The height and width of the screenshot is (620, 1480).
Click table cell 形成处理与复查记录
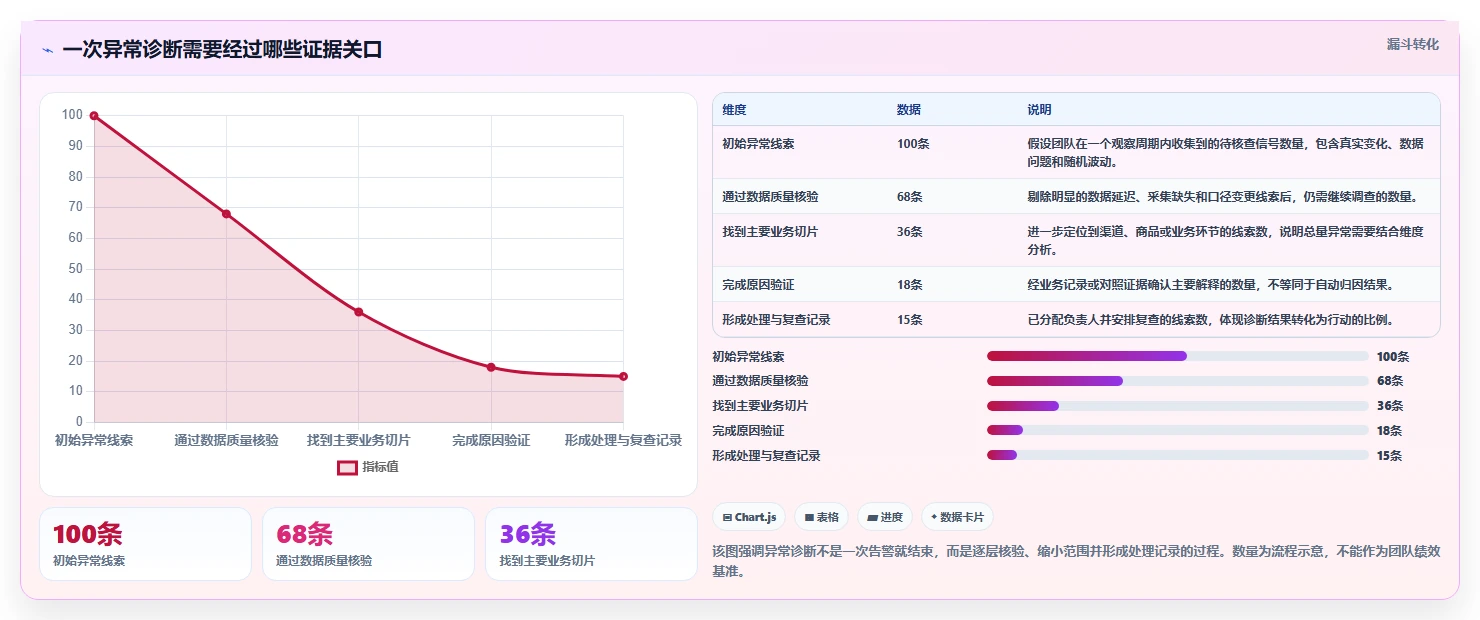click(x=776, y=320)
